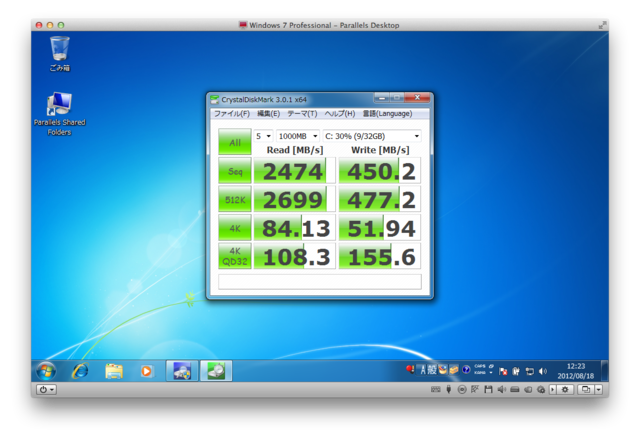The image size is (640, 441).
Task: Open the 編集(E) menu in CrystalDiskMark
Action: click(269, 114)
